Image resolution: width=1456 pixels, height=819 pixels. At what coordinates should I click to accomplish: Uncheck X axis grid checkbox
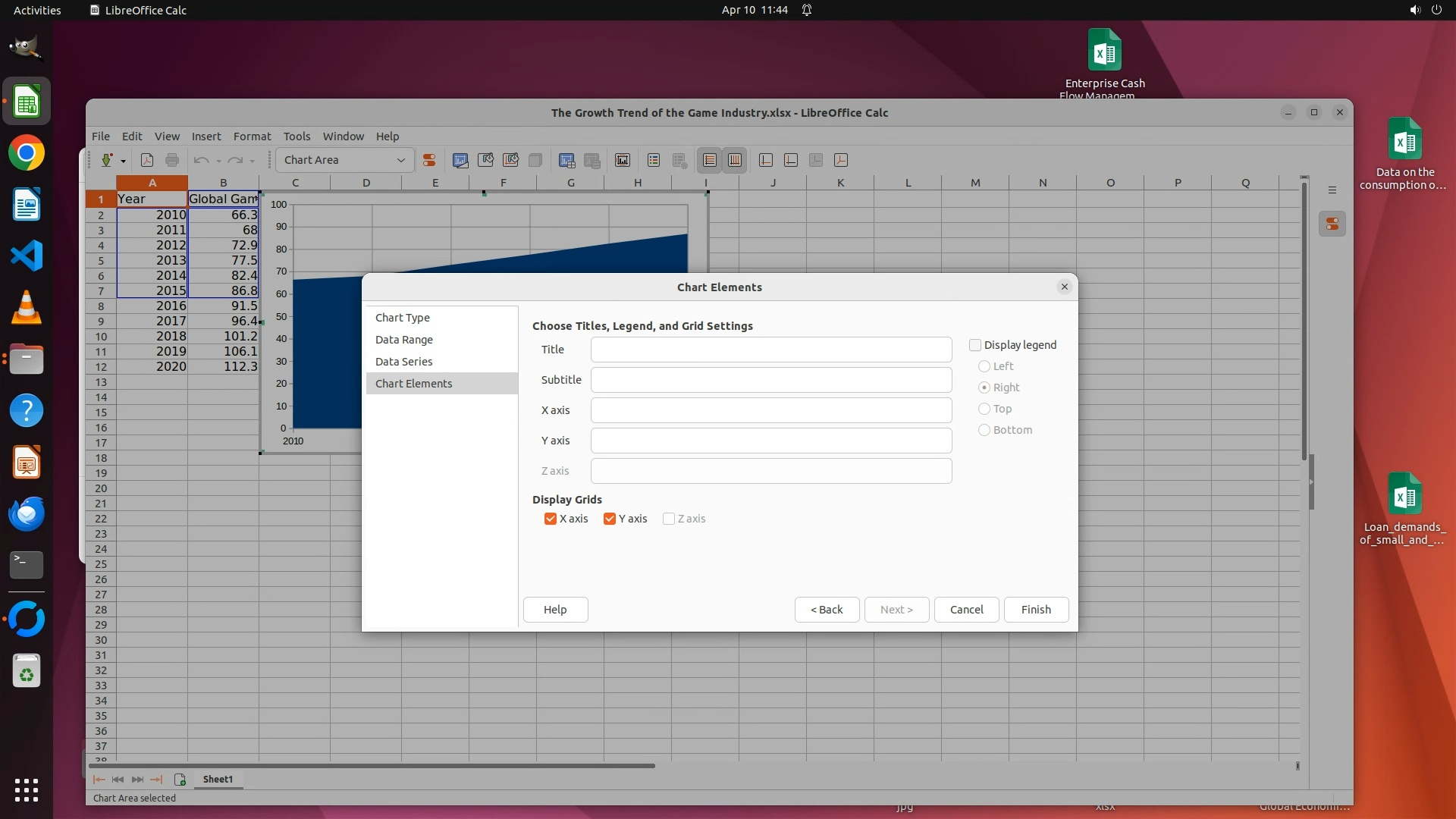[x=551, y=519]
